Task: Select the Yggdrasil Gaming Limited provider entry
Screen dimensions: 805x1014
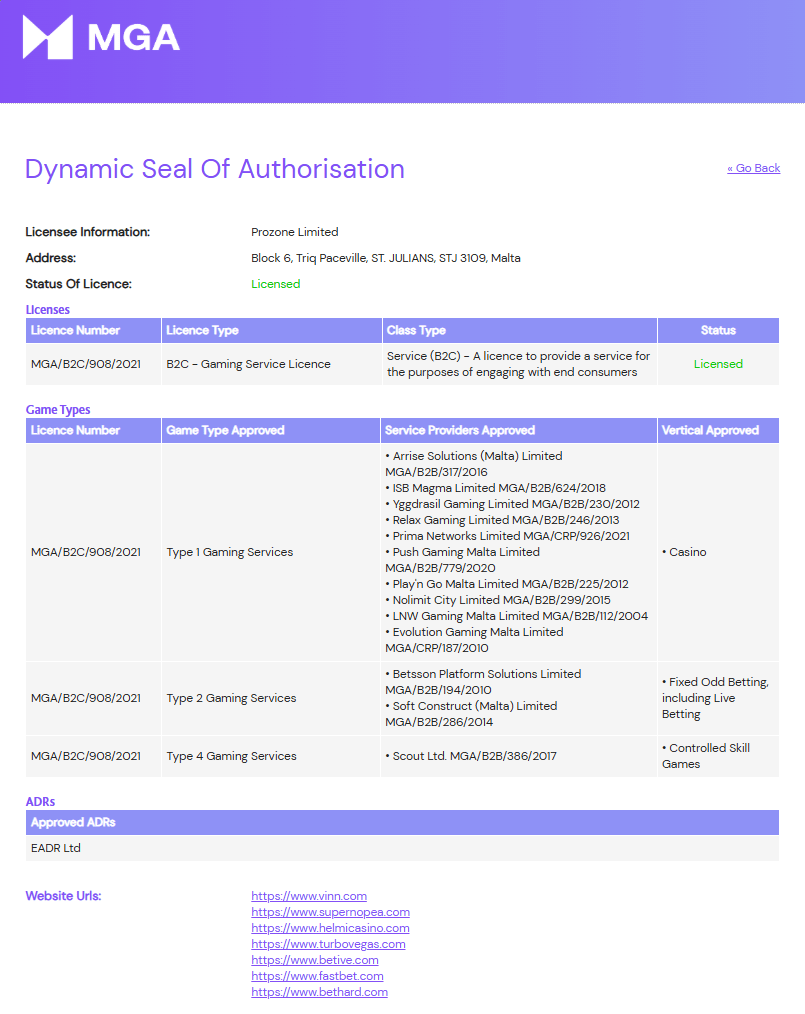Action: 513,504
